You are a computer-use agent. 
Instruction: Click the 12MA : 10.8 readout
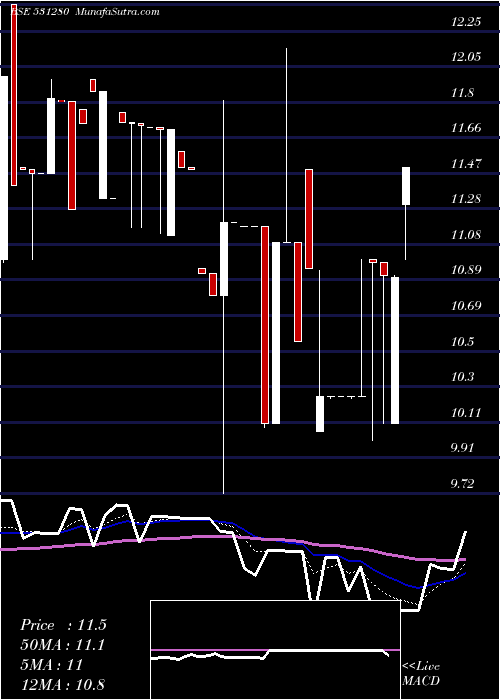[x=63, y=684]
